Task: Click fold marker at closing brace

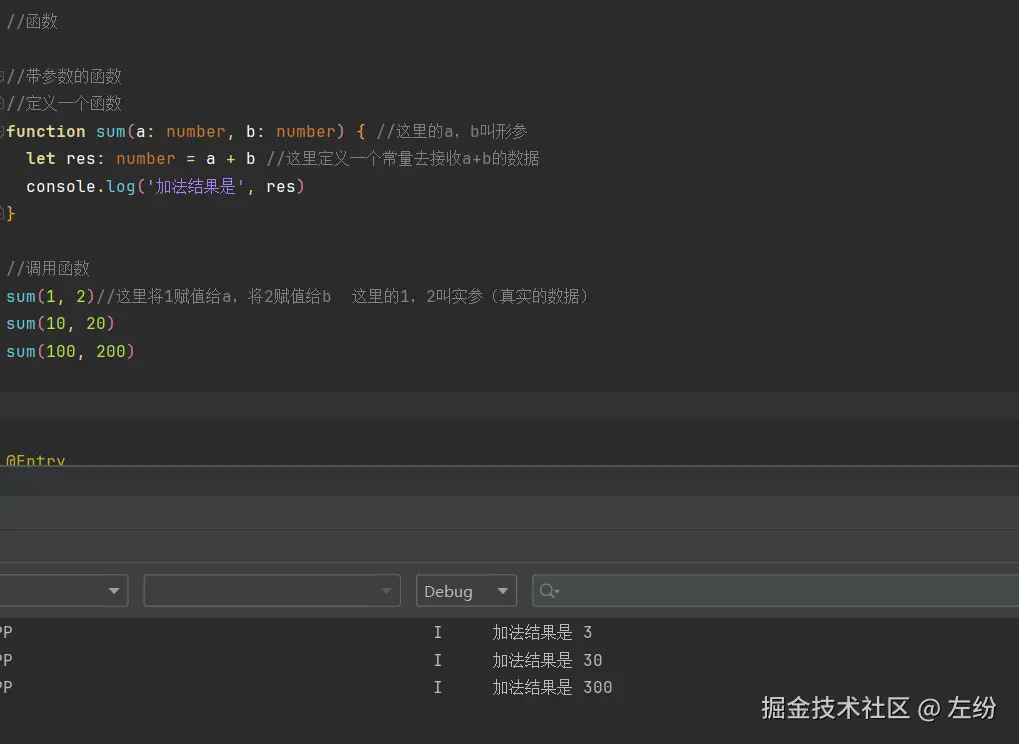Action: (2, 211)
